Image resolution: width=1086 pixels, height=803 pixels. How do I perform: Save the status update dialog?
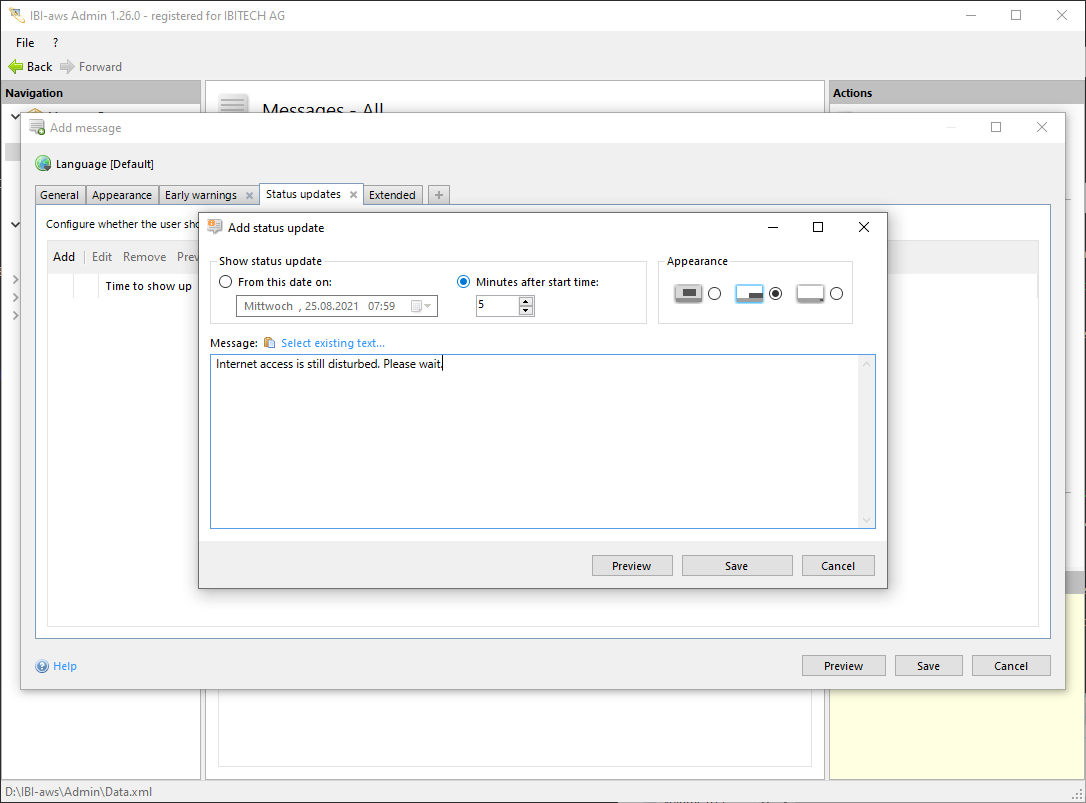click(x=736, y=566)
